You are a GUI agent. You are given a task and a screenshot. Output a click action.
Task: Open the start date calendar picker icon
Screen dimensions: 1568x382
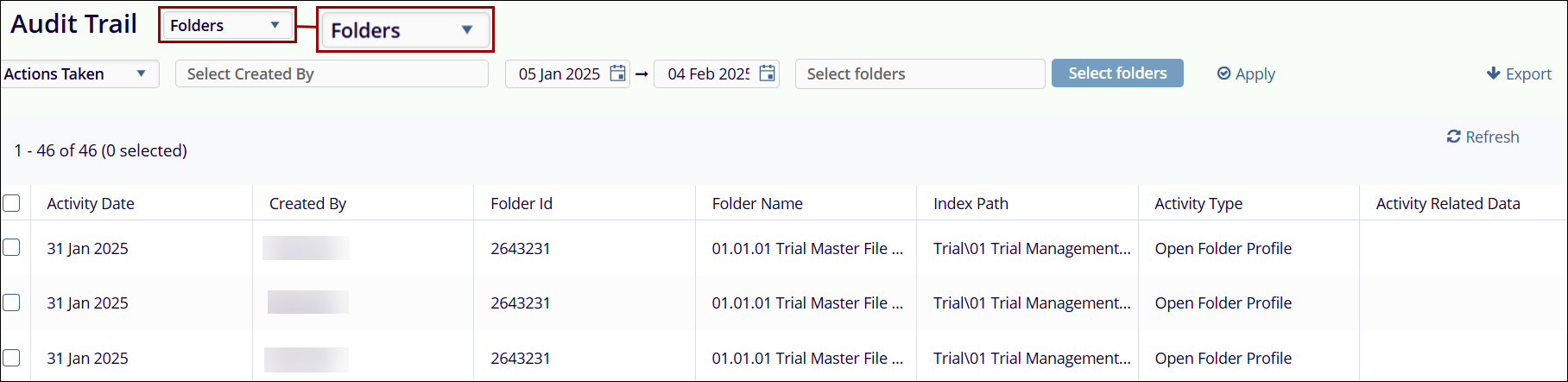[617, 73]
